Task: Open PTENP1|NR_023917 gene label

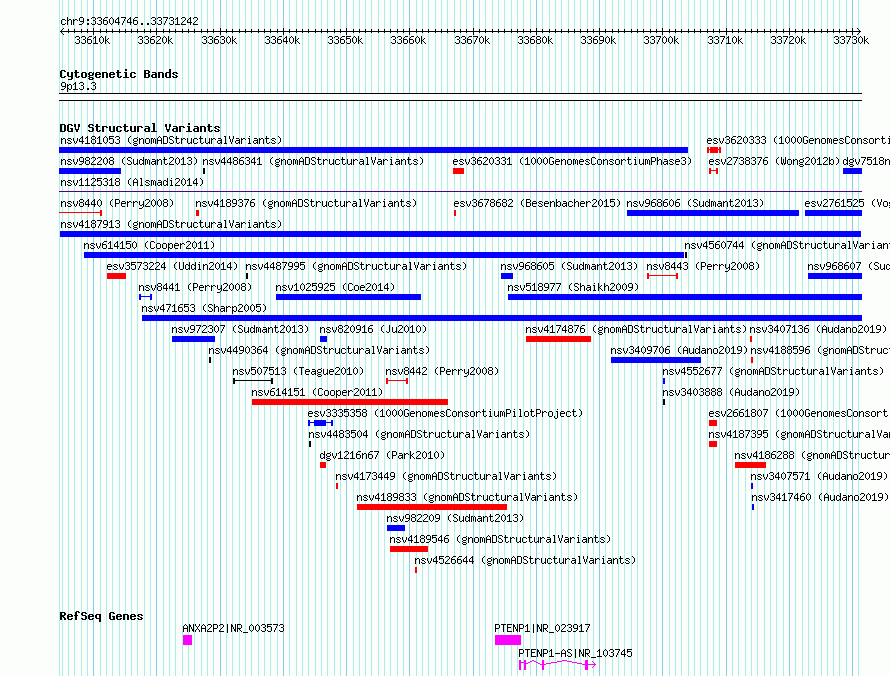Action: tap(542, 628)
